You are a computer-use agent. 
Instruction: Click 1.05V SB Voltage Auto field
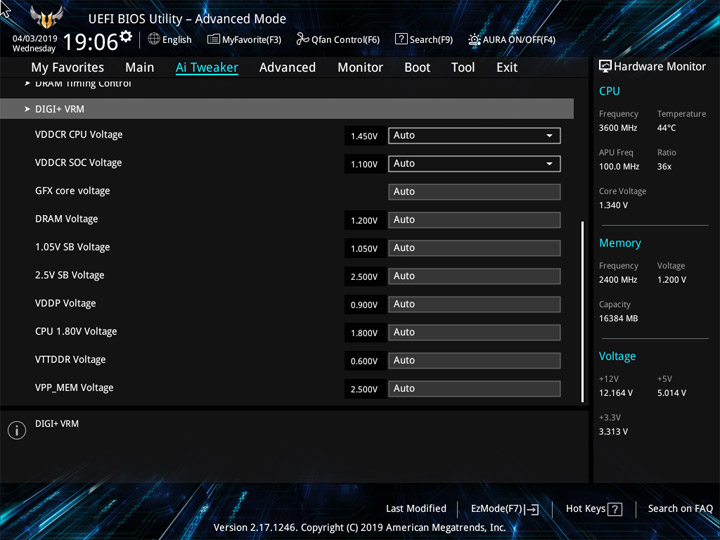point(474,248)
